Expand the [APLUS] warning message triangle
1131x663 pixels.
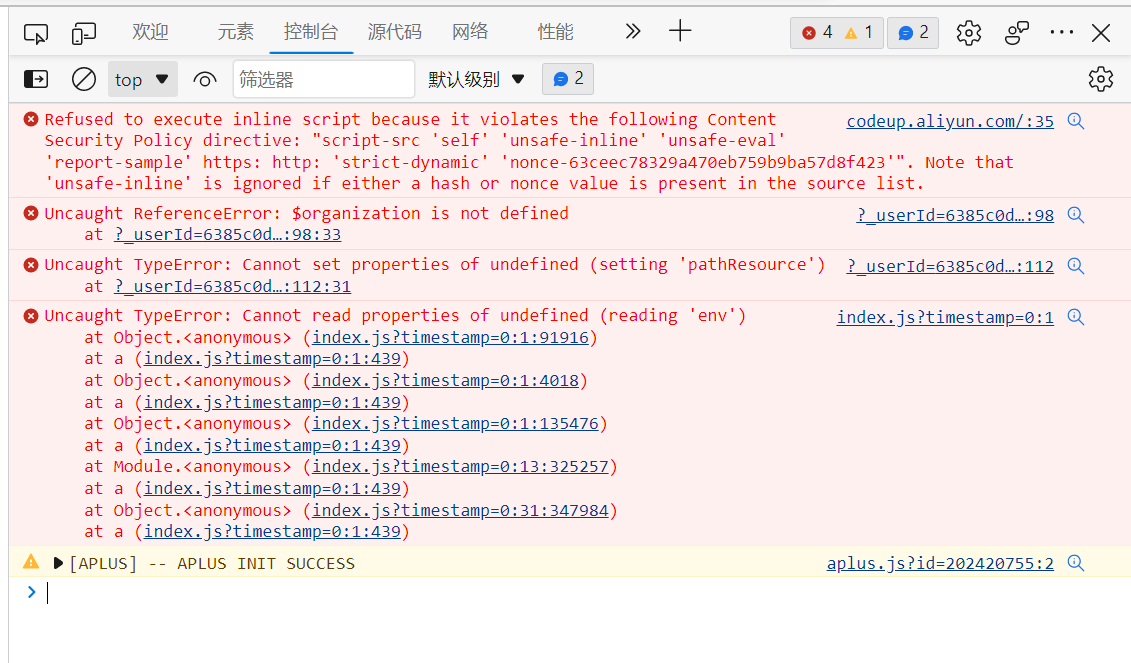(x=58, y=563)
